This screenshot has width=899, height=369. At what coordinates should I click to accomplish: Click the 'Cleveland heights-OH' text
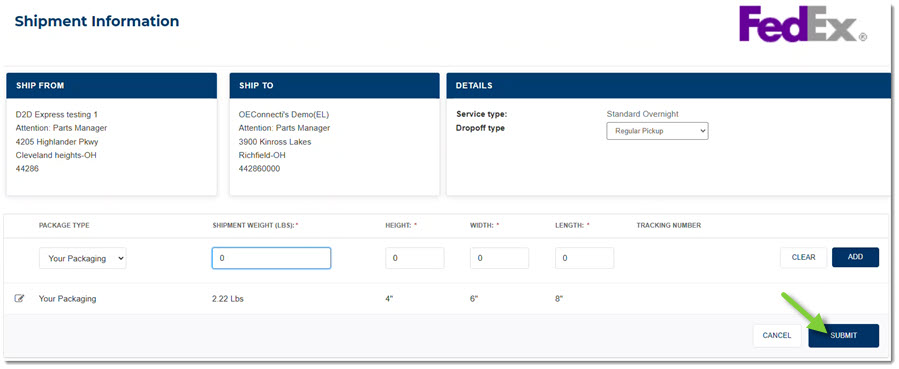point(56,155)
